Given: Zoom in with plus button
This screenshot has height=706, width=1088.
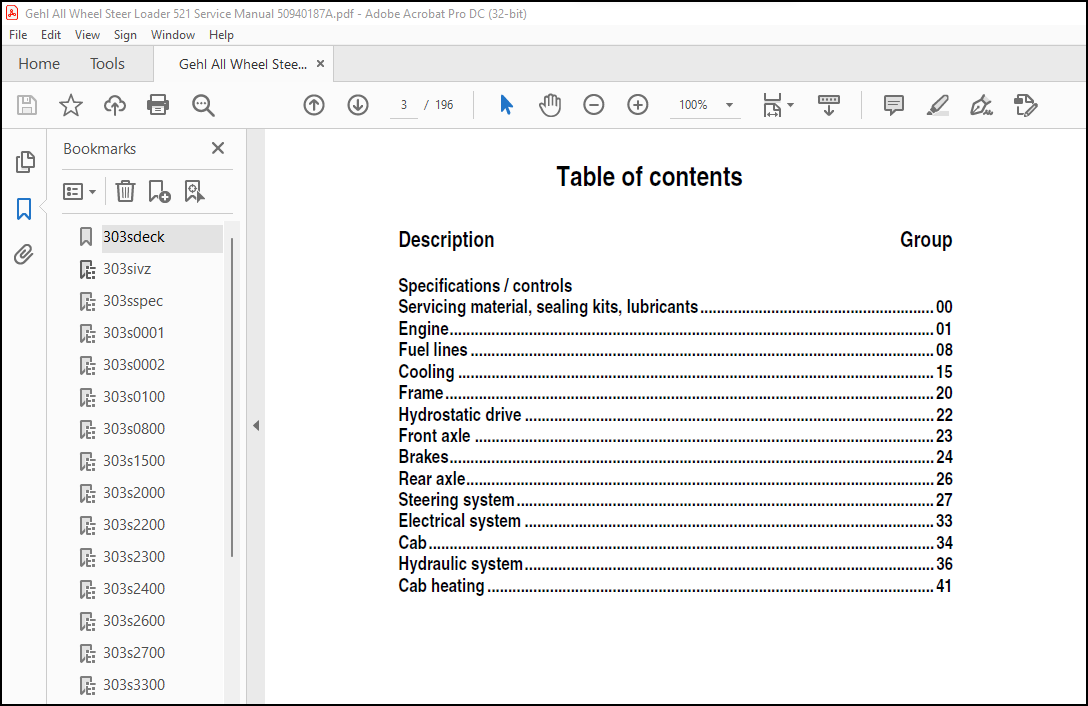Looking at the screenshot, I should (638, 105).
